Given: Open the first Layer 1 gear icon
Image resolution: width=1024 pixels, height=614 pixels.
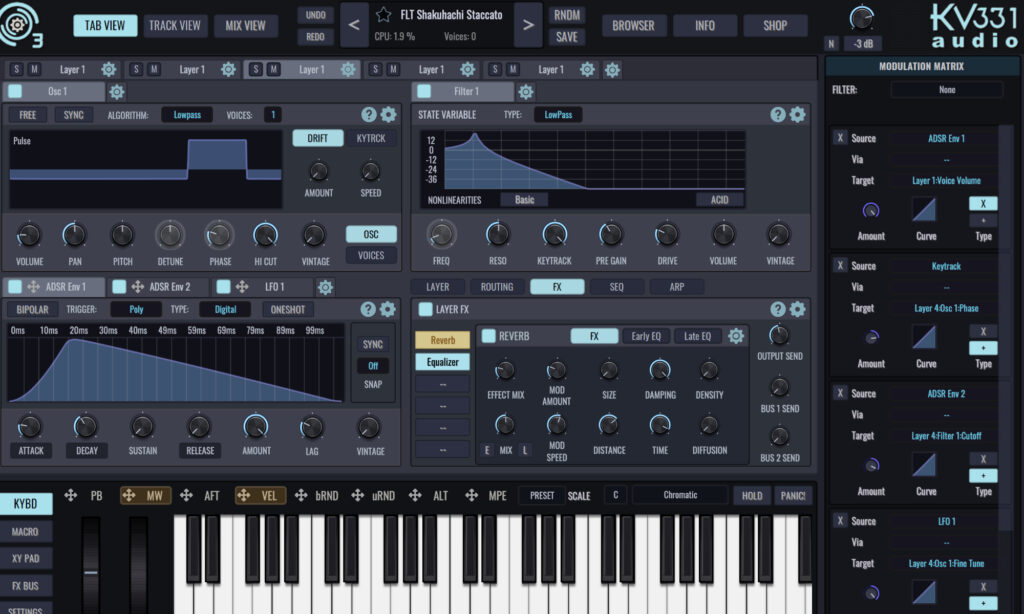Looking at the screenshot, I should point(108,69).
